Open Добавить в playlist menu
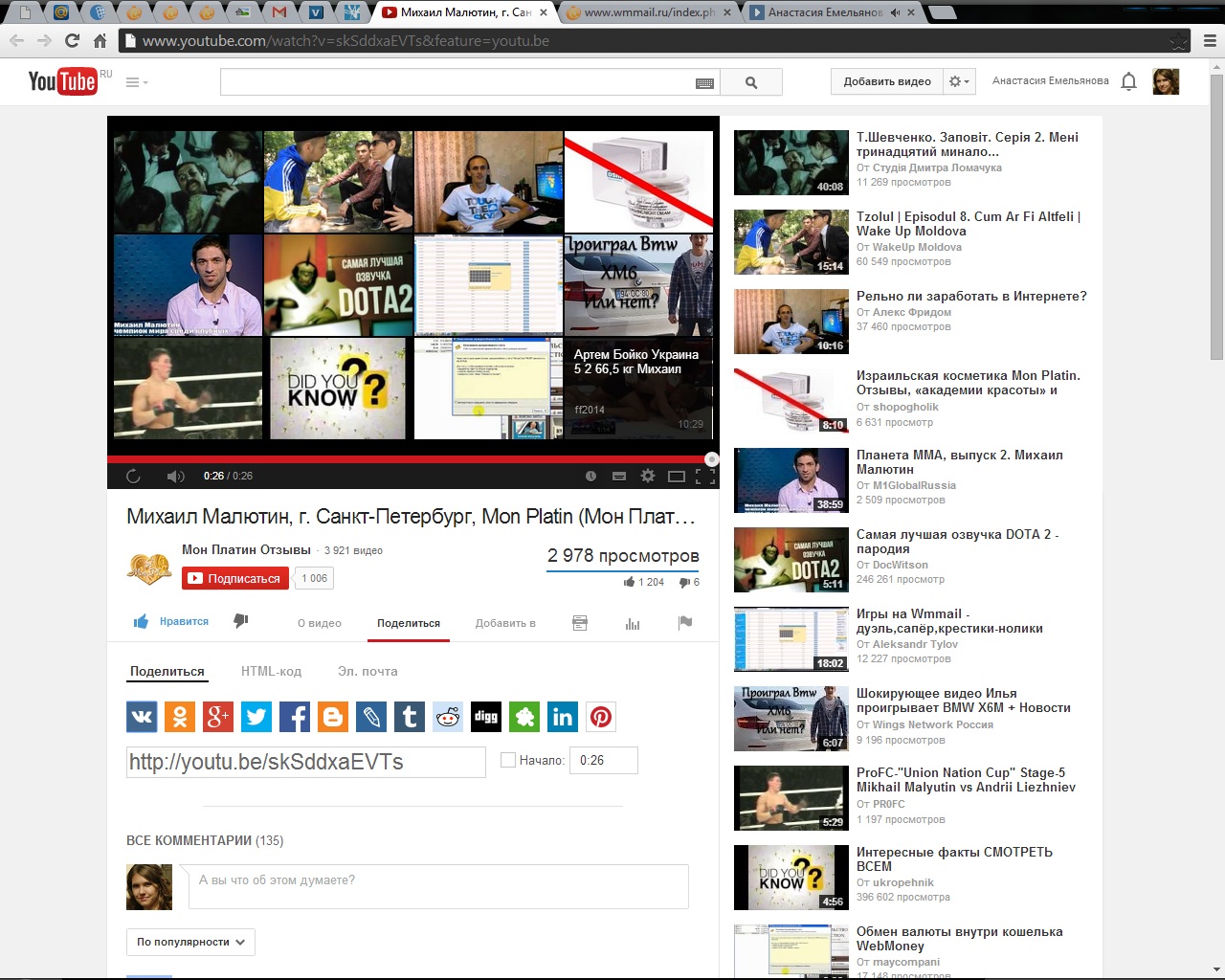This screenshot has width=1225, height=980. tap(505, 623)
